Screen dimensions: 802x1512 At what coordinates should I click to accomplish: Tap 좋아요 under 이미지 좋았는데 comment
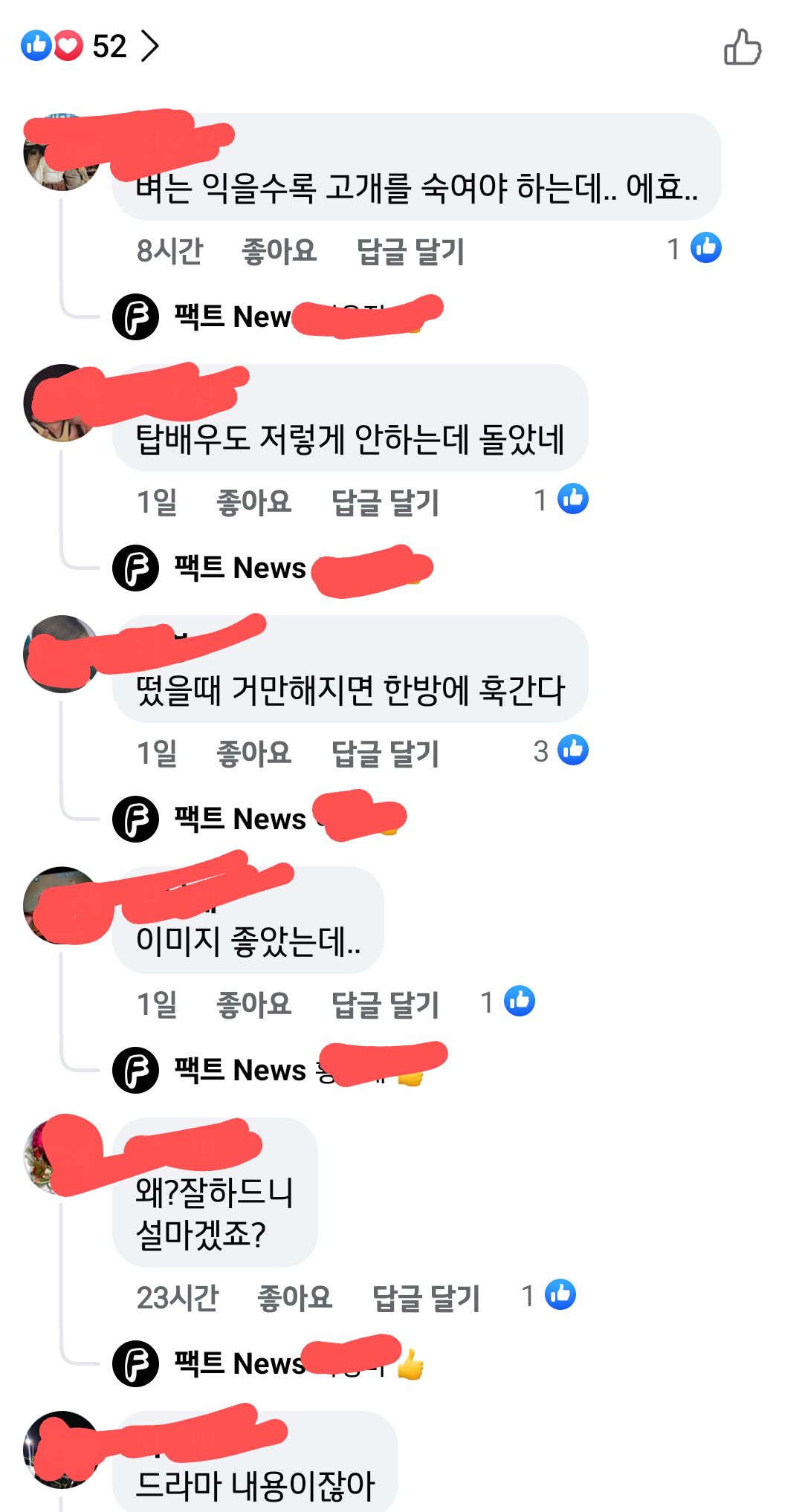(x=253, y=1005)
